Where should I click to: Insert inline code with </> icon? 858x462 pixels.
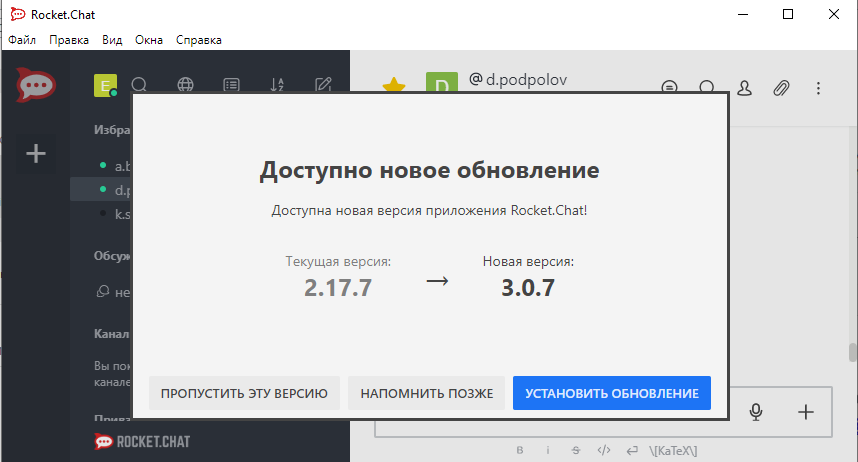click(604, 450)
